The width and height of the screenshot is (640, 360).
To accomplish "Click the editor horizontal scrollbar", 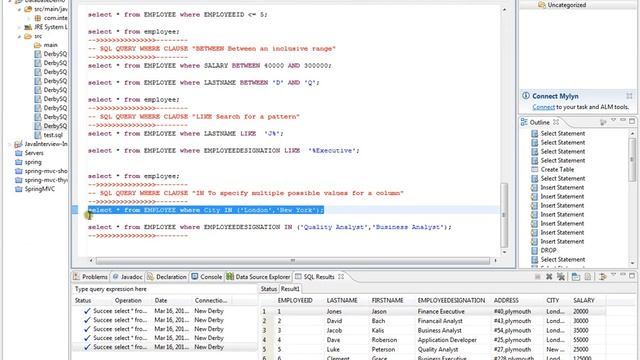I will [x=292, y=260].
